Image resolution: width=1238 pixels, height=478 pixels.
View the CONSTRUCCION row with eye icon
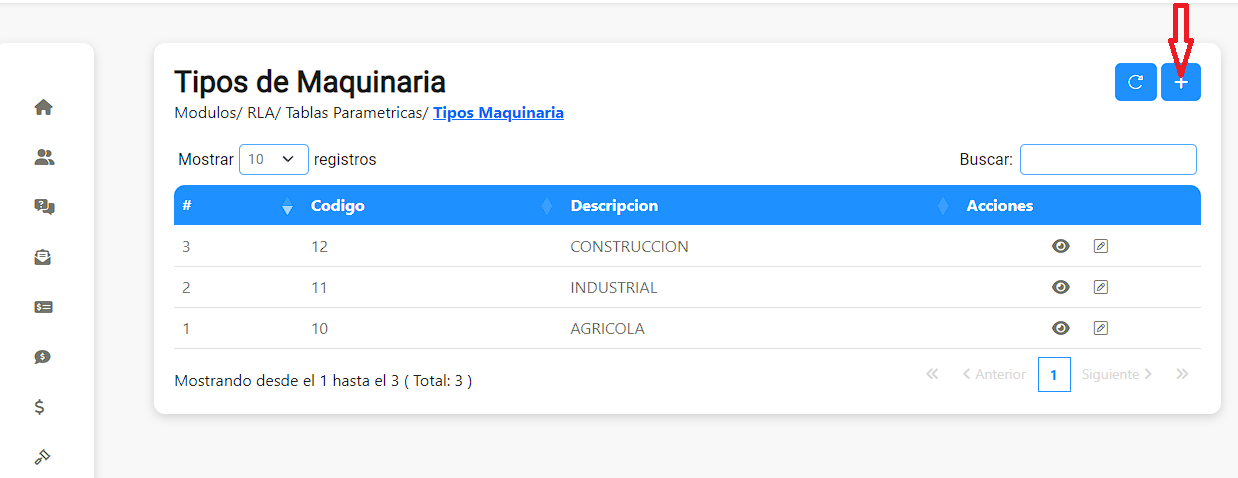tap(1061, 246)
